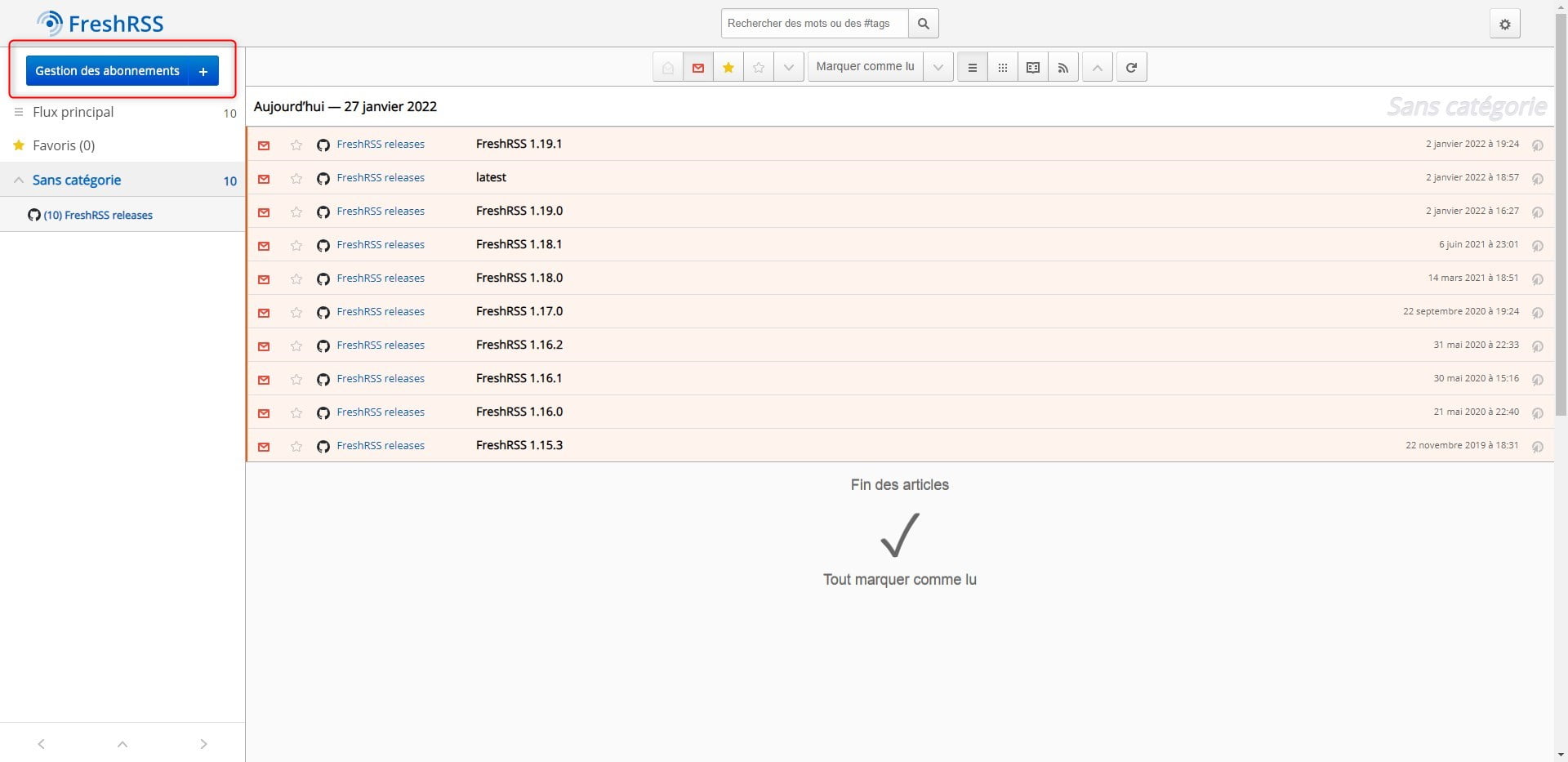Star the FreshRSS 1.17.0 article

[296, 313]
